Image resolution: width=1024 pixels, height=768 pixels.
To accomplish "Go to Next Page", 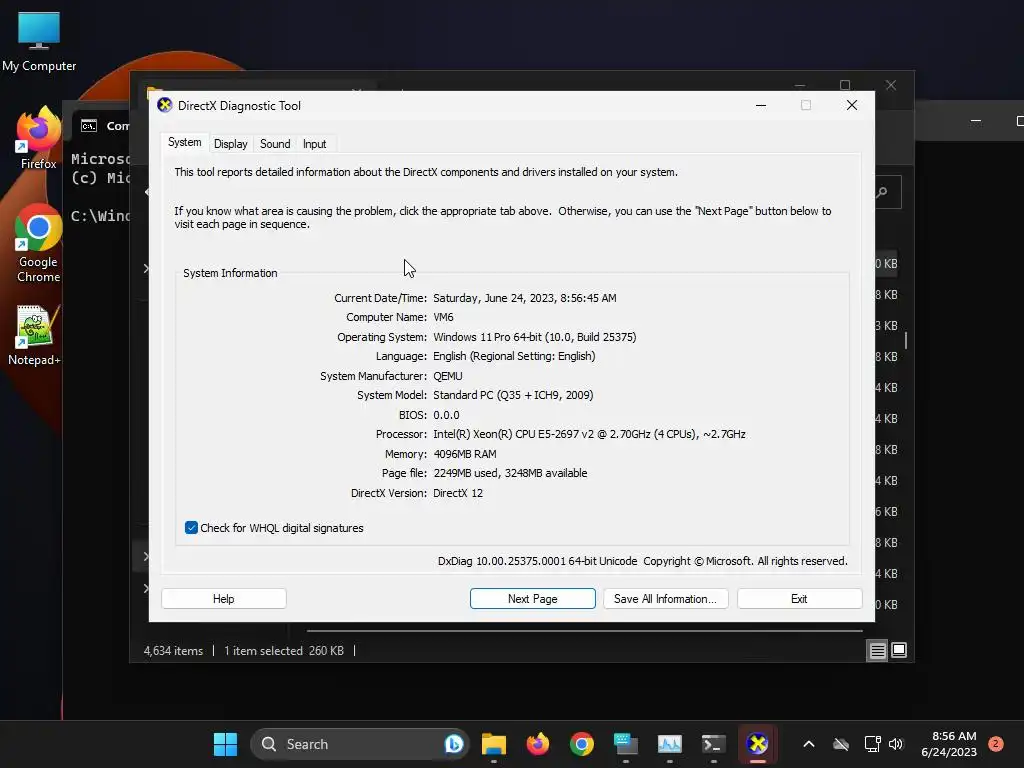I will point(532,599).
